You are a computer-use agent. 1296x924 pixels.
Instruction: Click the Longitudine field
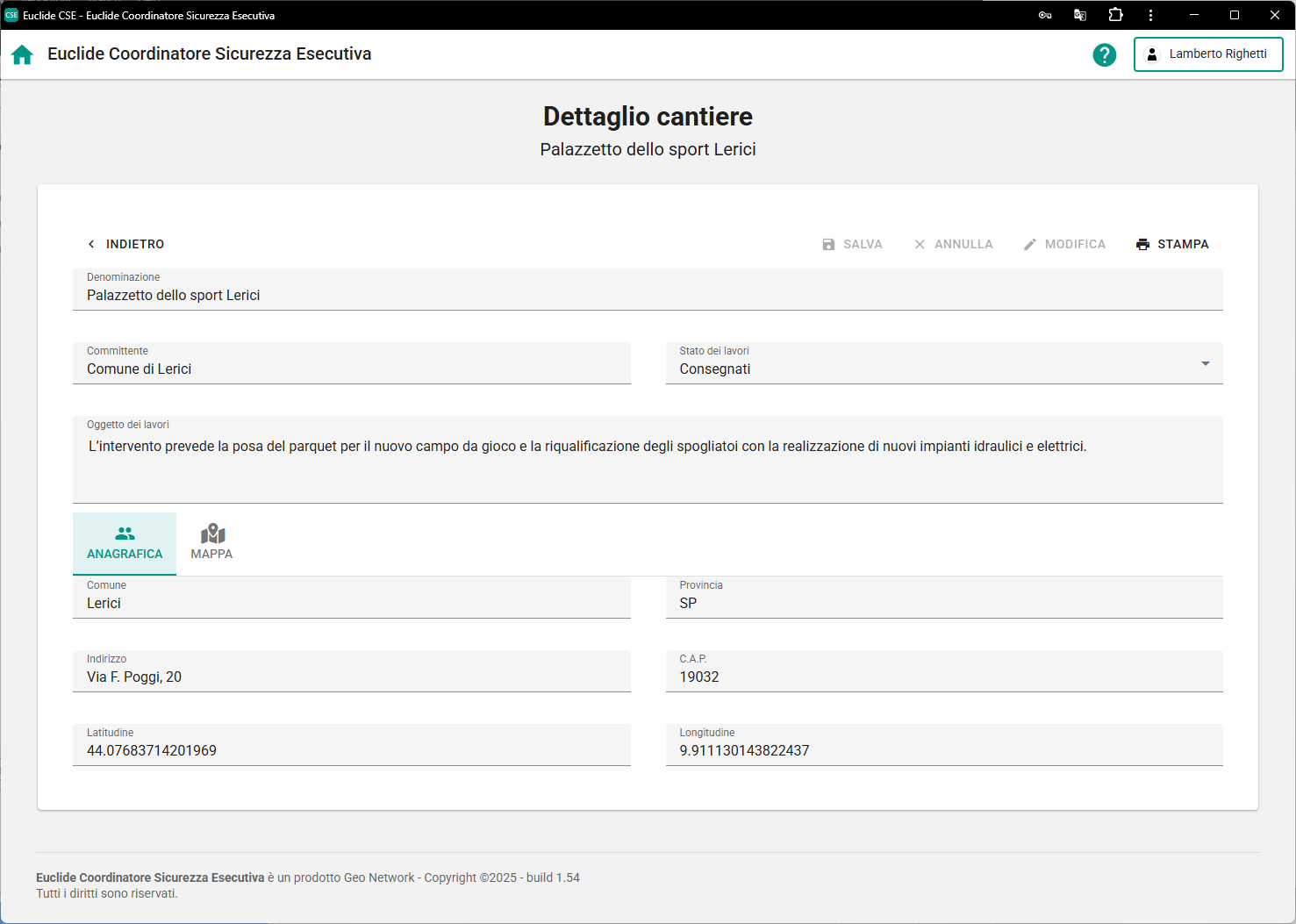(x=943, y=751)
